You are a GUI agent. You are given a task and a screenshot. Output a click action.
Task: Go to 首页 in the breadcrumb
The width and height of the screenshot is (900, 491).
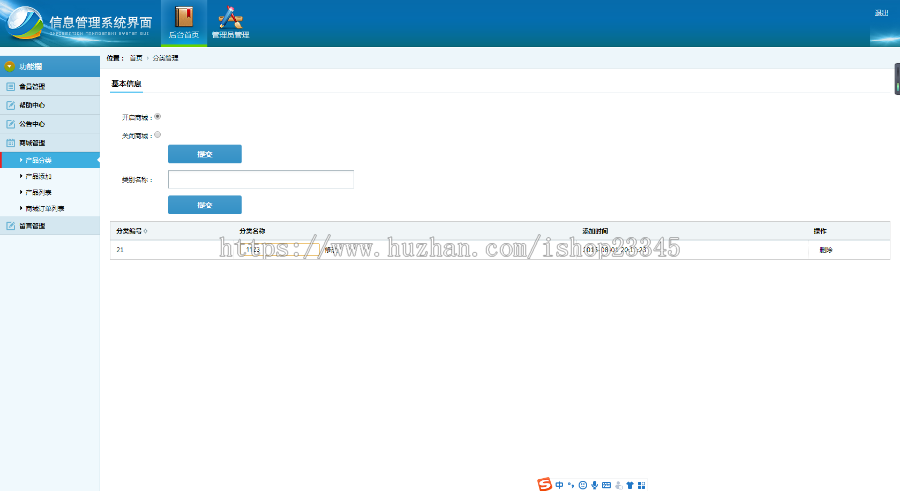(x=136, y=58)
